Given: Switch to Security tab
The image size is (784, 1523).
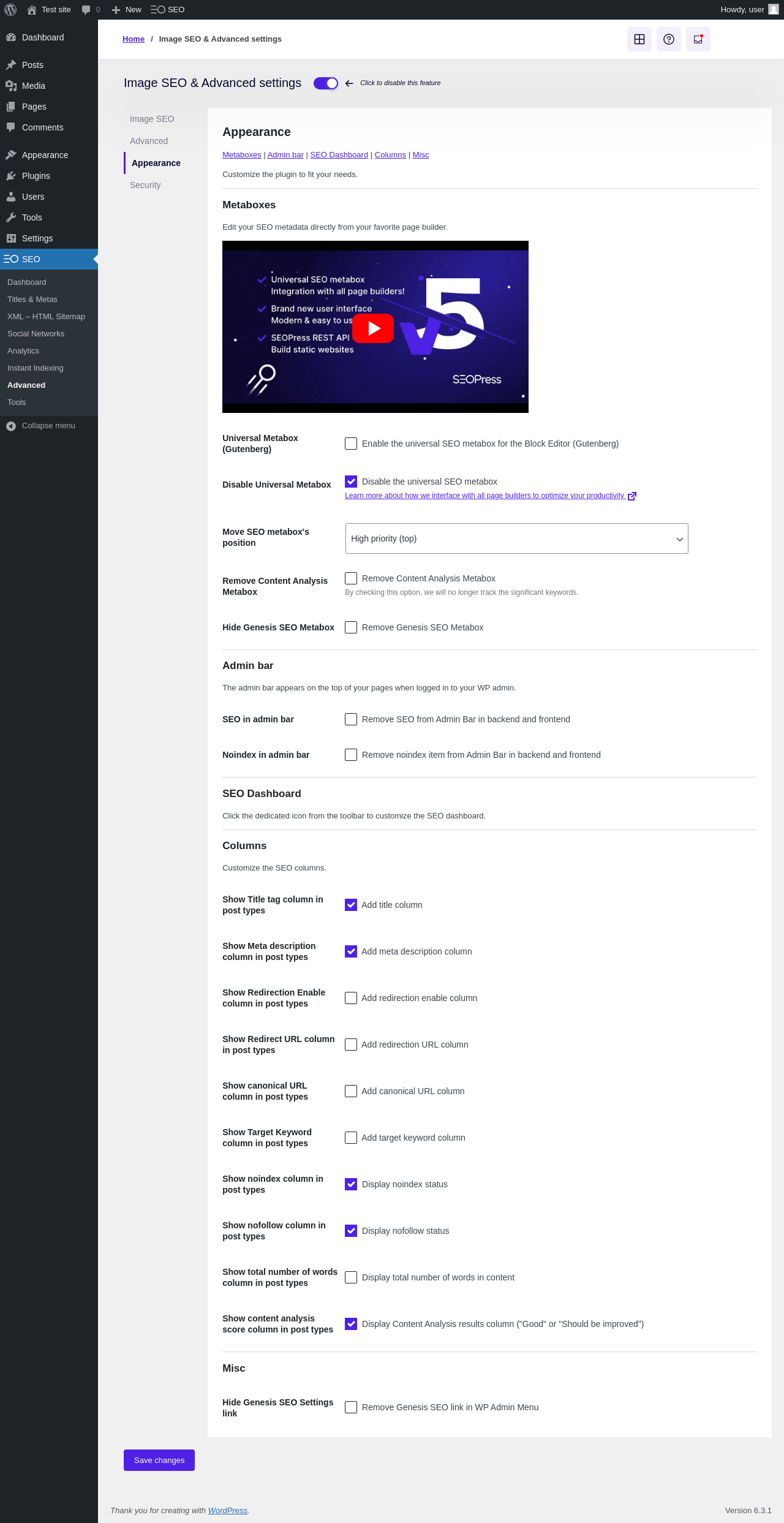Looking at the screenshot, I should tap(145, 185).
